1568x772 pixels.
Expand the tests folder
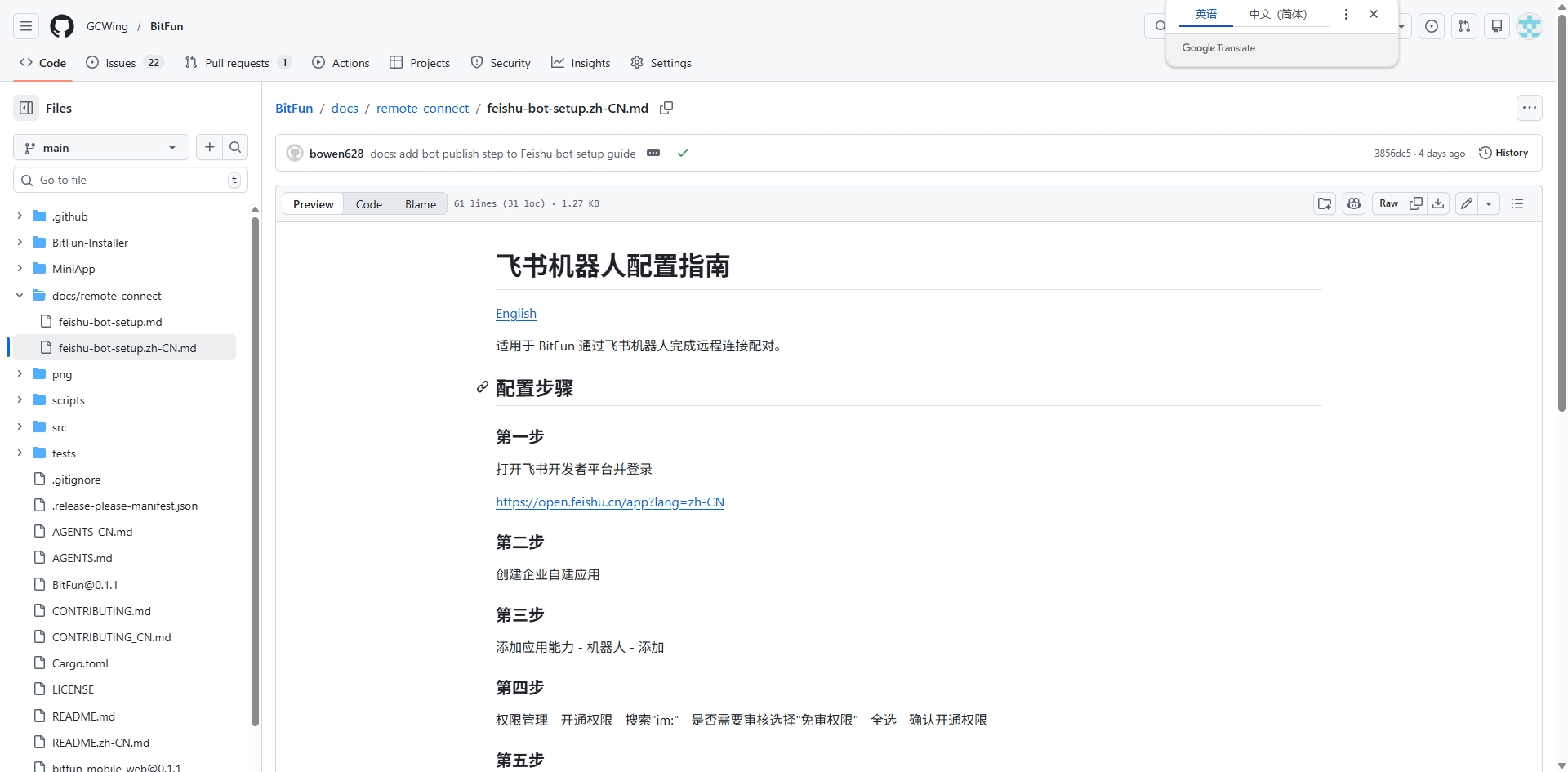20,453
